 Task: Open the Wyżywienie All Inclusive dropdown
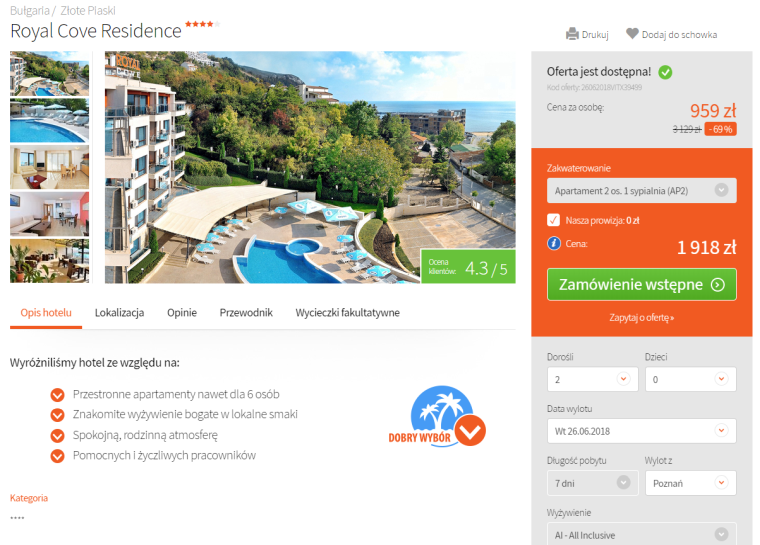tap(642, 534)
